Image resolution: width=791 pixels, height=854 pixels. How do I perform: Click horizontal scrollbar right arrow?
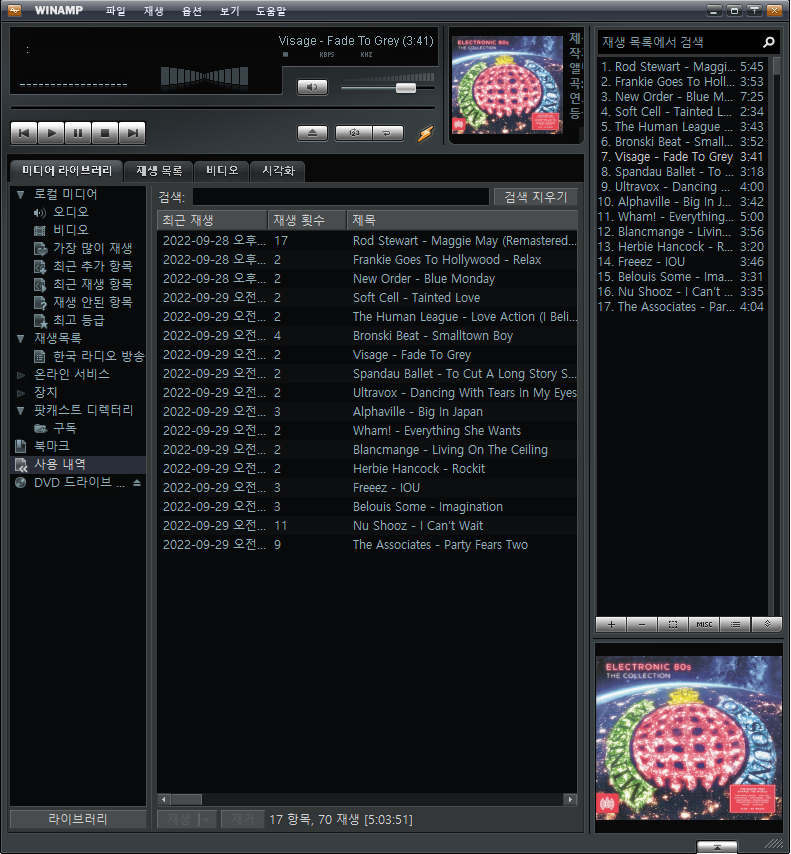[570, 800]
